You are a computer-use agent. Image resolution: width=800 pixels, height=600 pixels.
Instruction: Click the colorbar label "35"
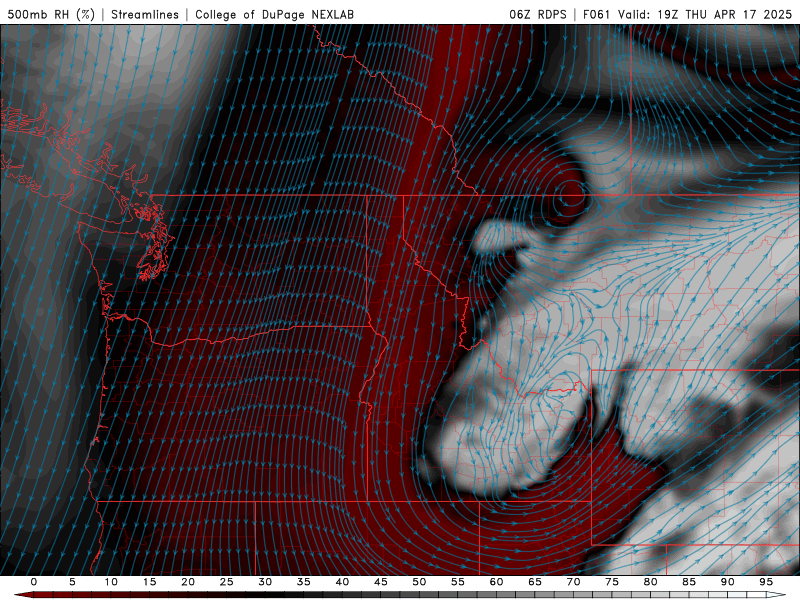click(304, 582)
